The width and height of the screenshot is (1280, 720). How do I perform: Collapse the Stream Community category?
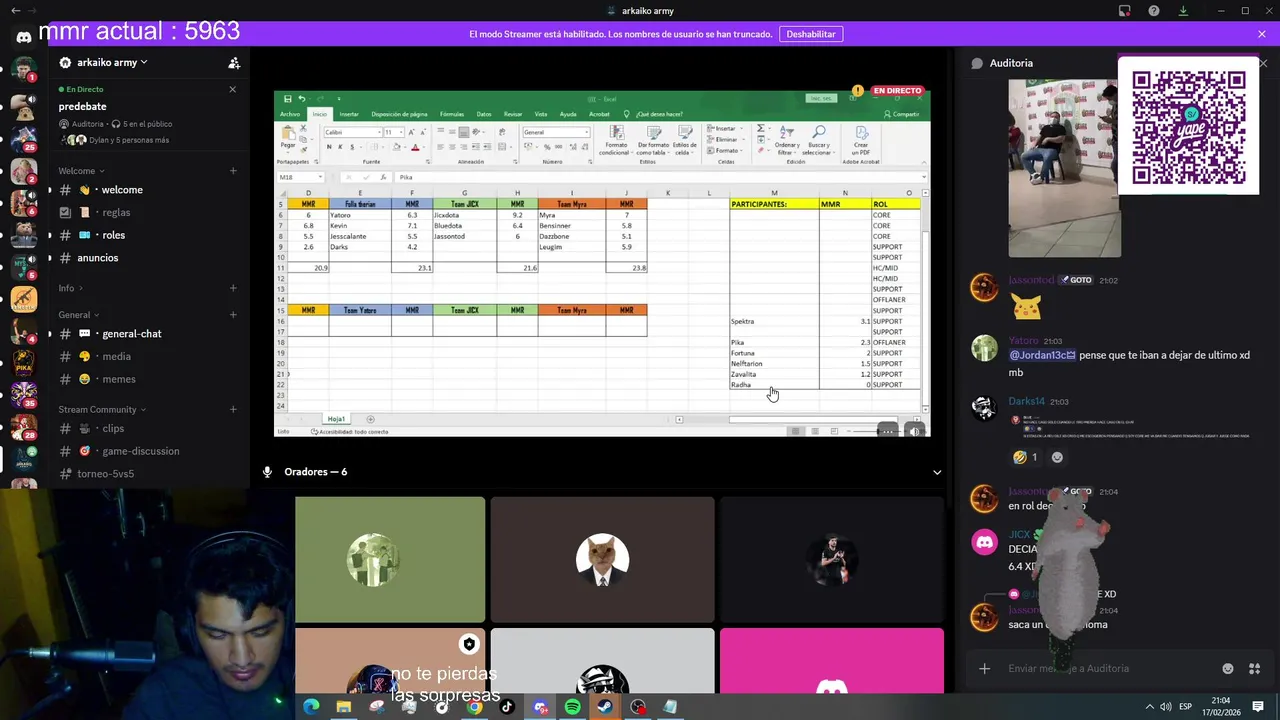(100, 410)
